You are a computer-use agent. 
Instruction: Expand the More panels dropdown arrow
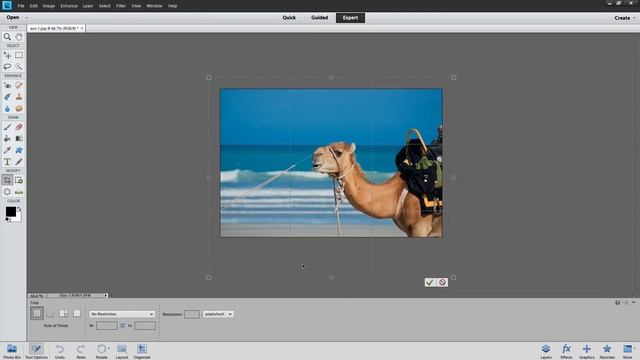(x=634, y=349)
